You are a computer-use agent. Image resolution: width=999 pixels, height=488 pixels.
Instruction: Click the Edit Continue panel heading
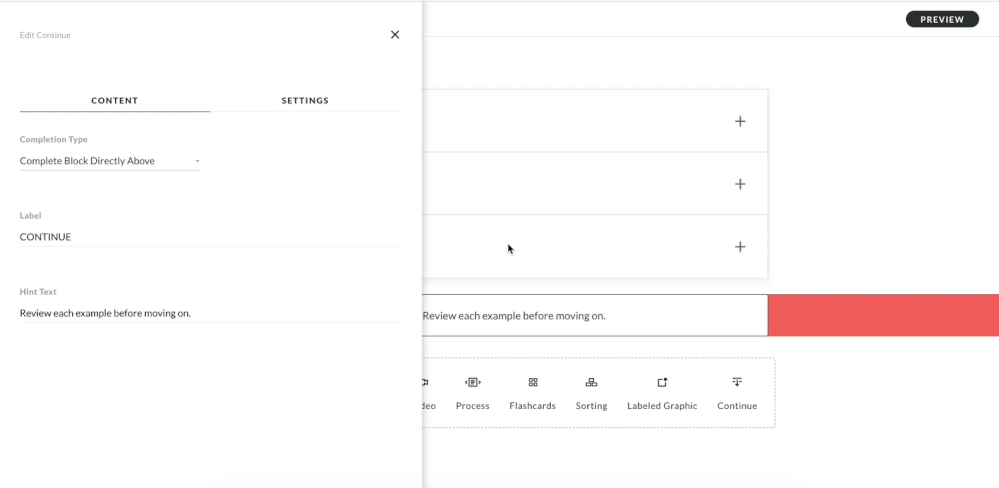[45, 35]
